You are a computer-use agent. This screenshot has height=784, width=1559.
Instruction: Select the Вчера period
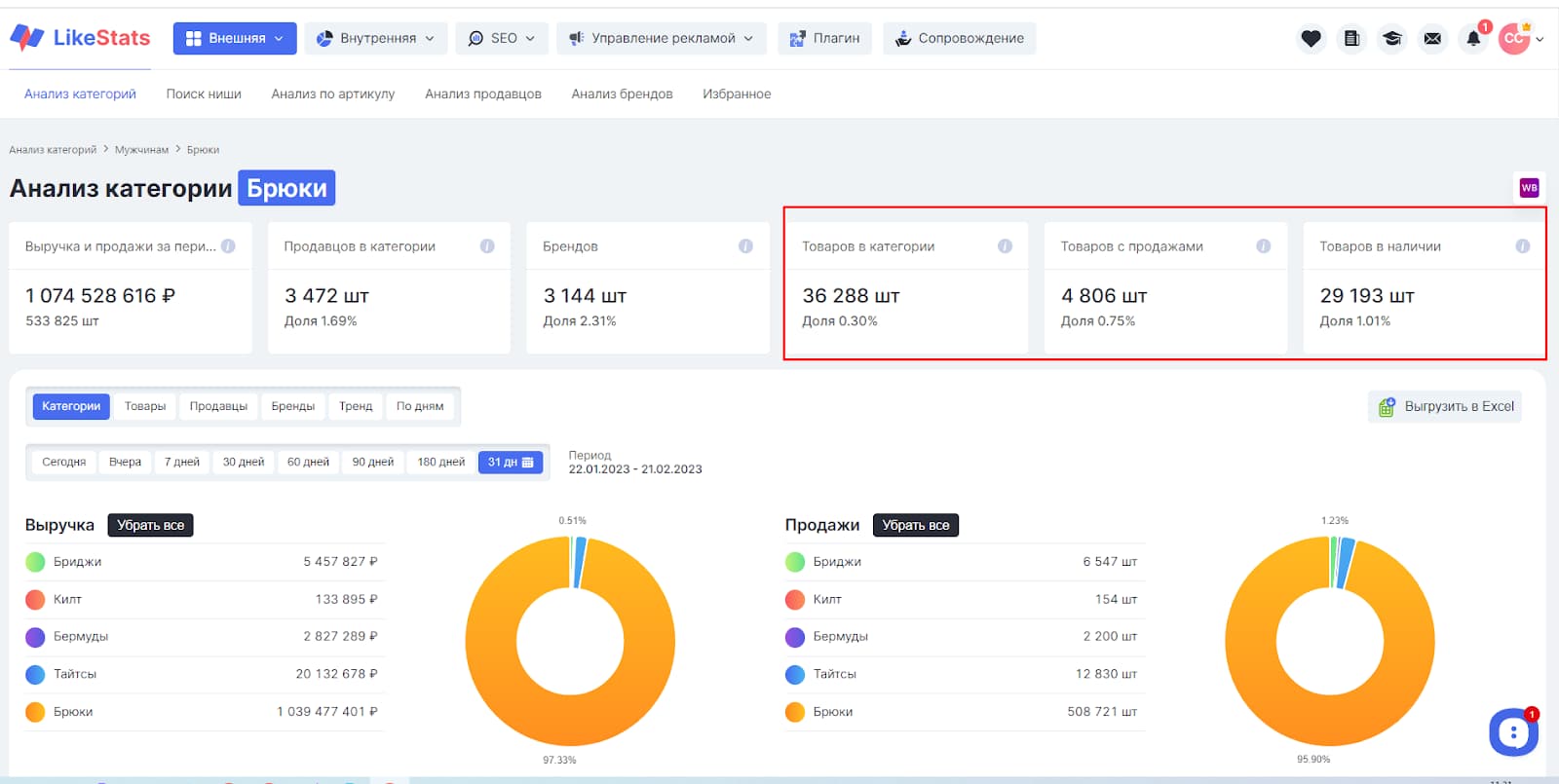click(125, 462)
